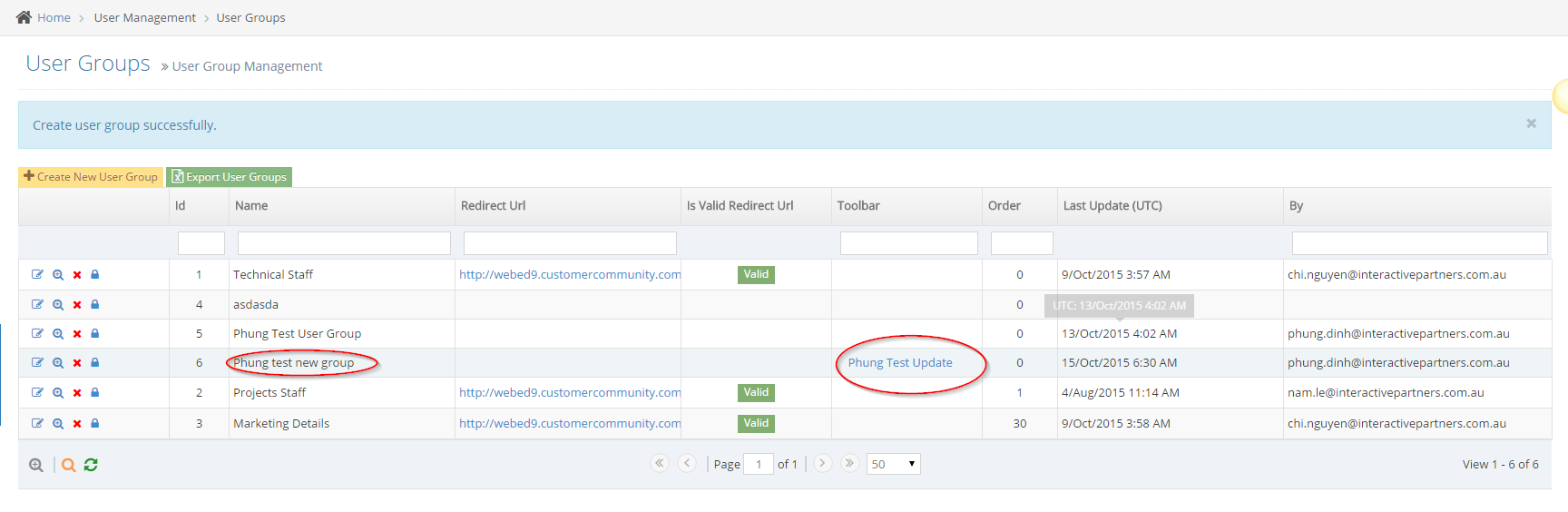Click the Home icon in breadcrumb
Viewport: 1568px width, 512px height.
(x=24, y=17)
